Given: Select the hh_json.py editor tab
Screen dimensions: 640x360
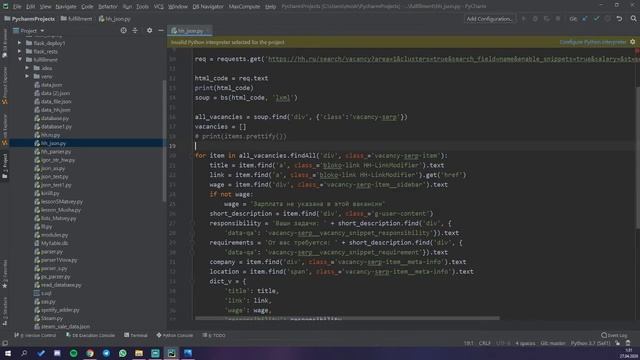Looking at the screenshot, I should tap(190, 31).
